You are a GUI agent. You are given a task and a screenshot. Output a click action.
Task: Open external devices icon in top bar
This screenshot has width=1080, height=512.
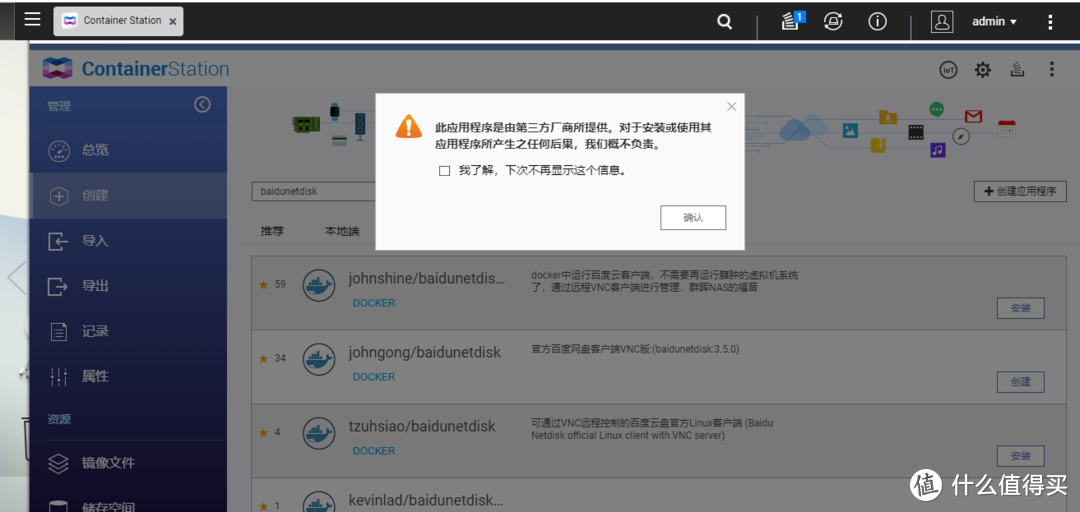[833, 21]
